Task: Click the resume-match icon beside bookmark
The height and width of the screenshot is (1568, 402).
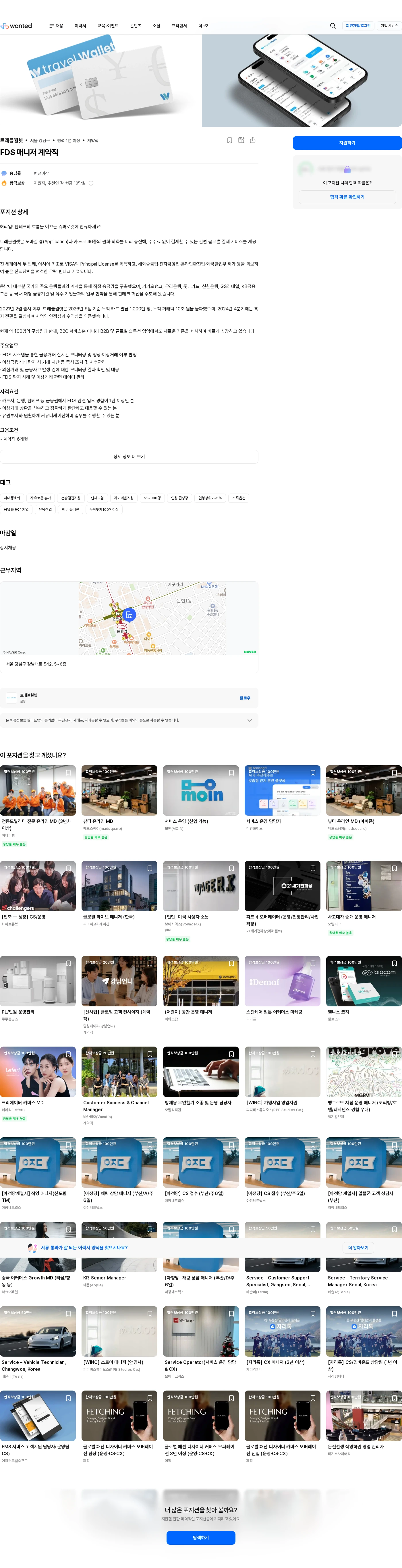Action: click(241, 140)
